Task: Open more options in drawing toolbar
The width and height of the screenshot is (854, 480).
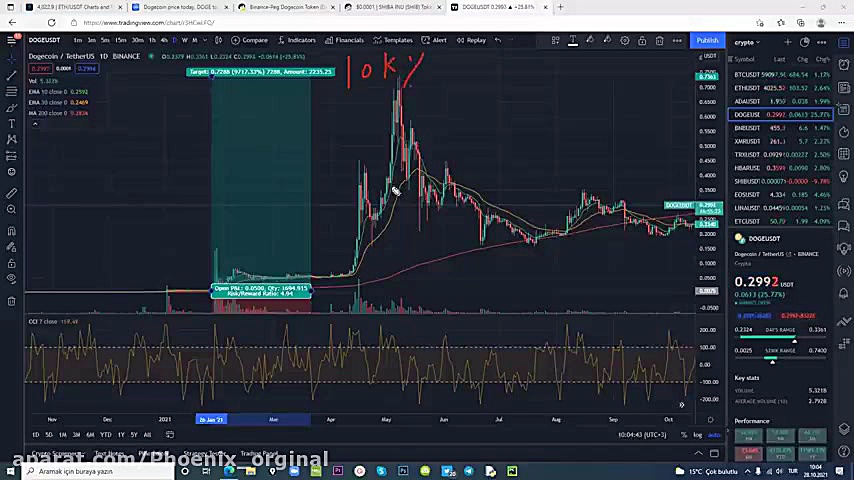Action: click(x=677, y=40)
